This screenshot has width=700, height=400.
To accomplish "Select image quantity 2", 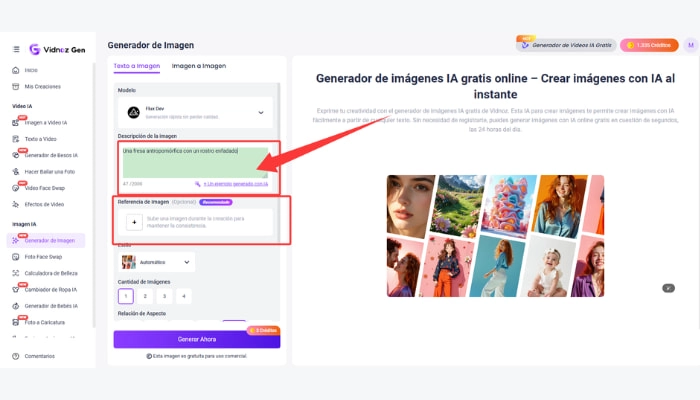I will 145,296.
